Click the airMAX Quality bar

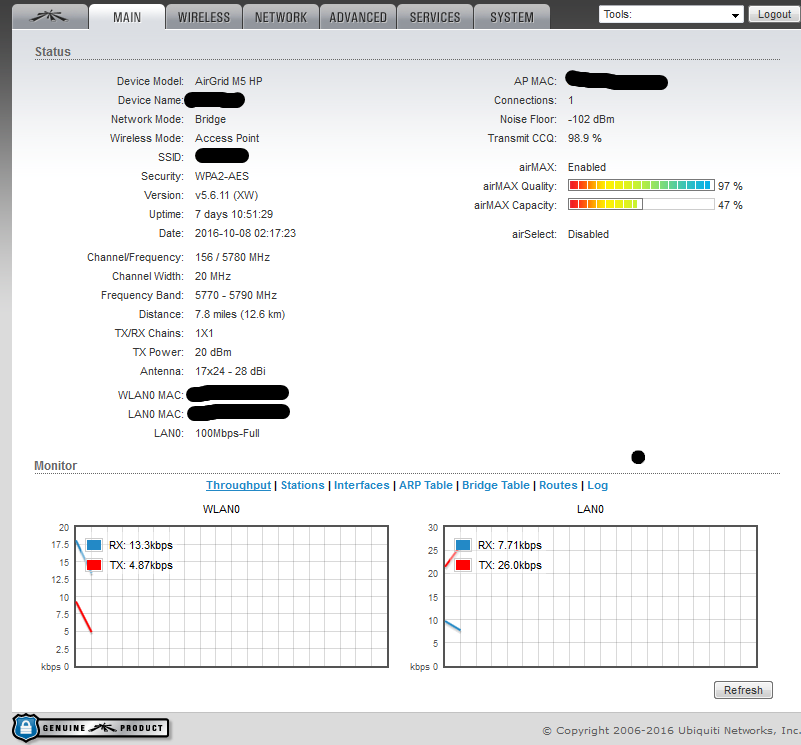tap(641, 185)
